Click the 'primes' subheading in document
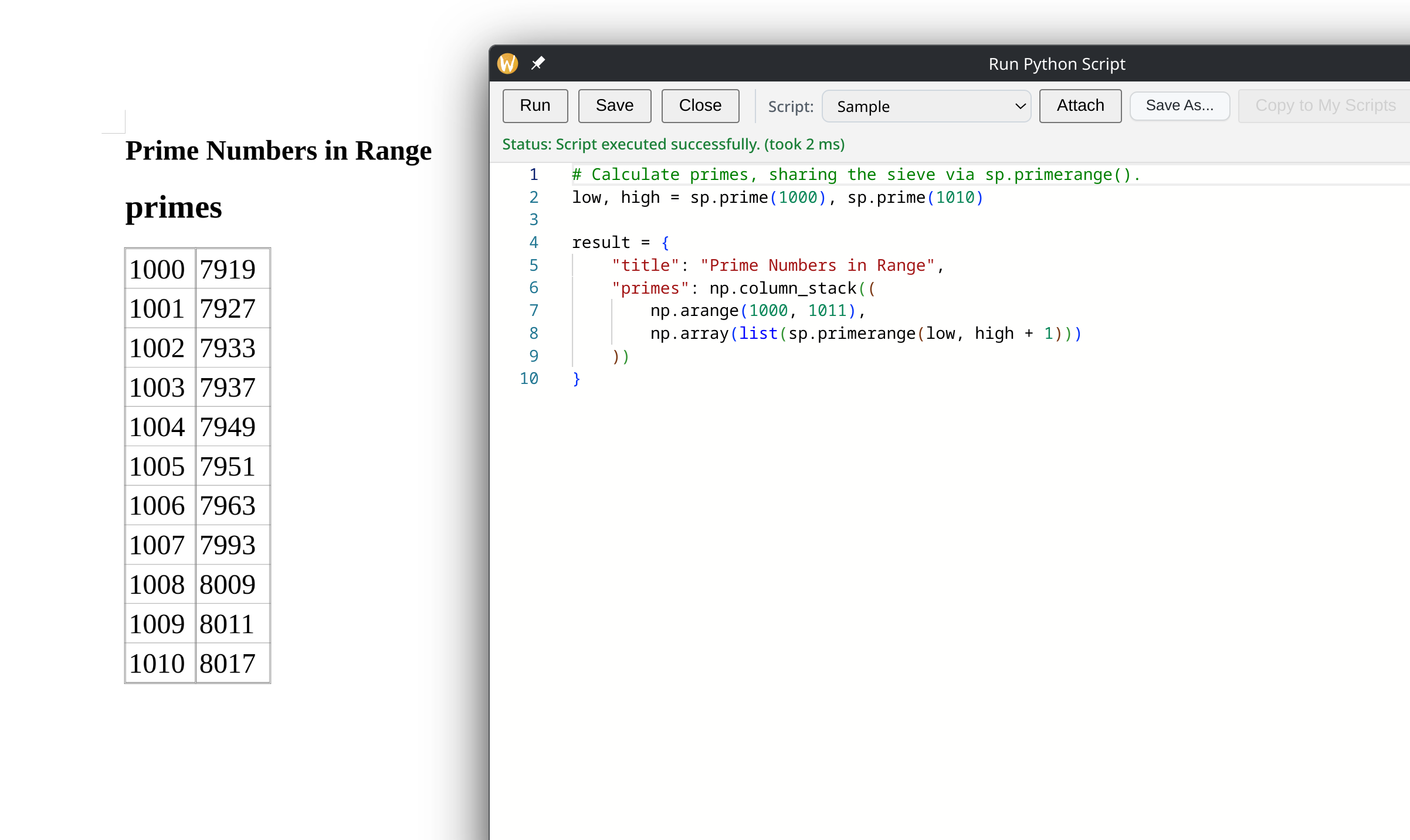Viewport: 1410px width, 840px height. (174, 208)
